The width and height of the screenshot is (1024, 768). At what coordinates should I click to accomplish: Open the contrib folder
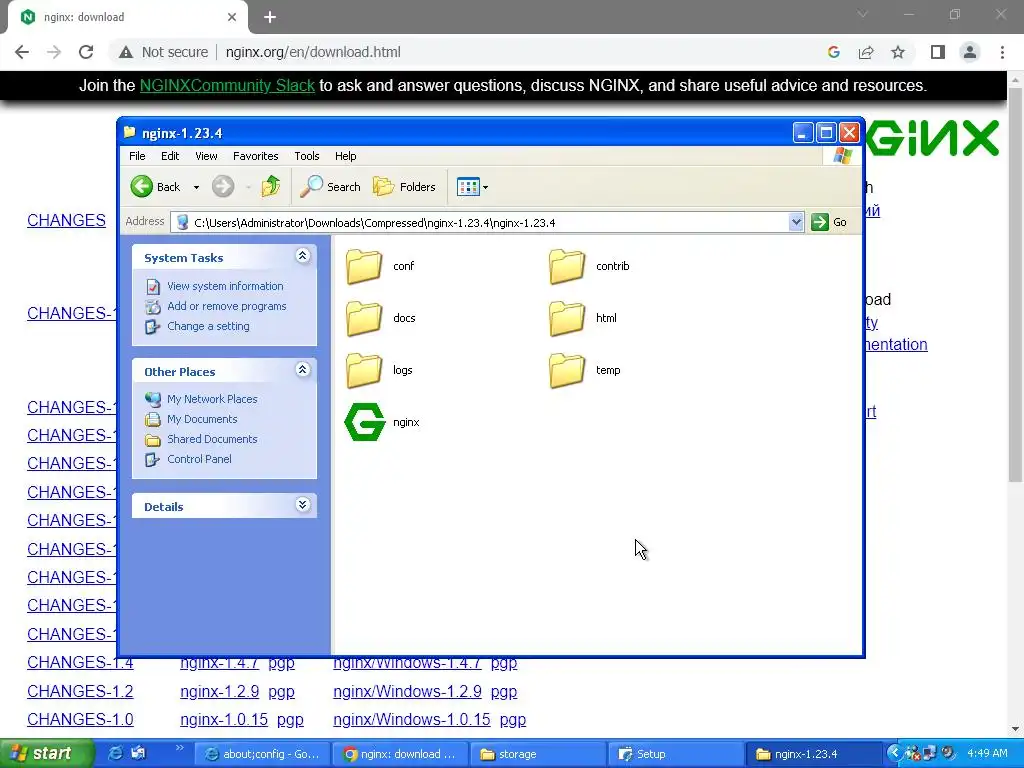(x=589, y=266)
